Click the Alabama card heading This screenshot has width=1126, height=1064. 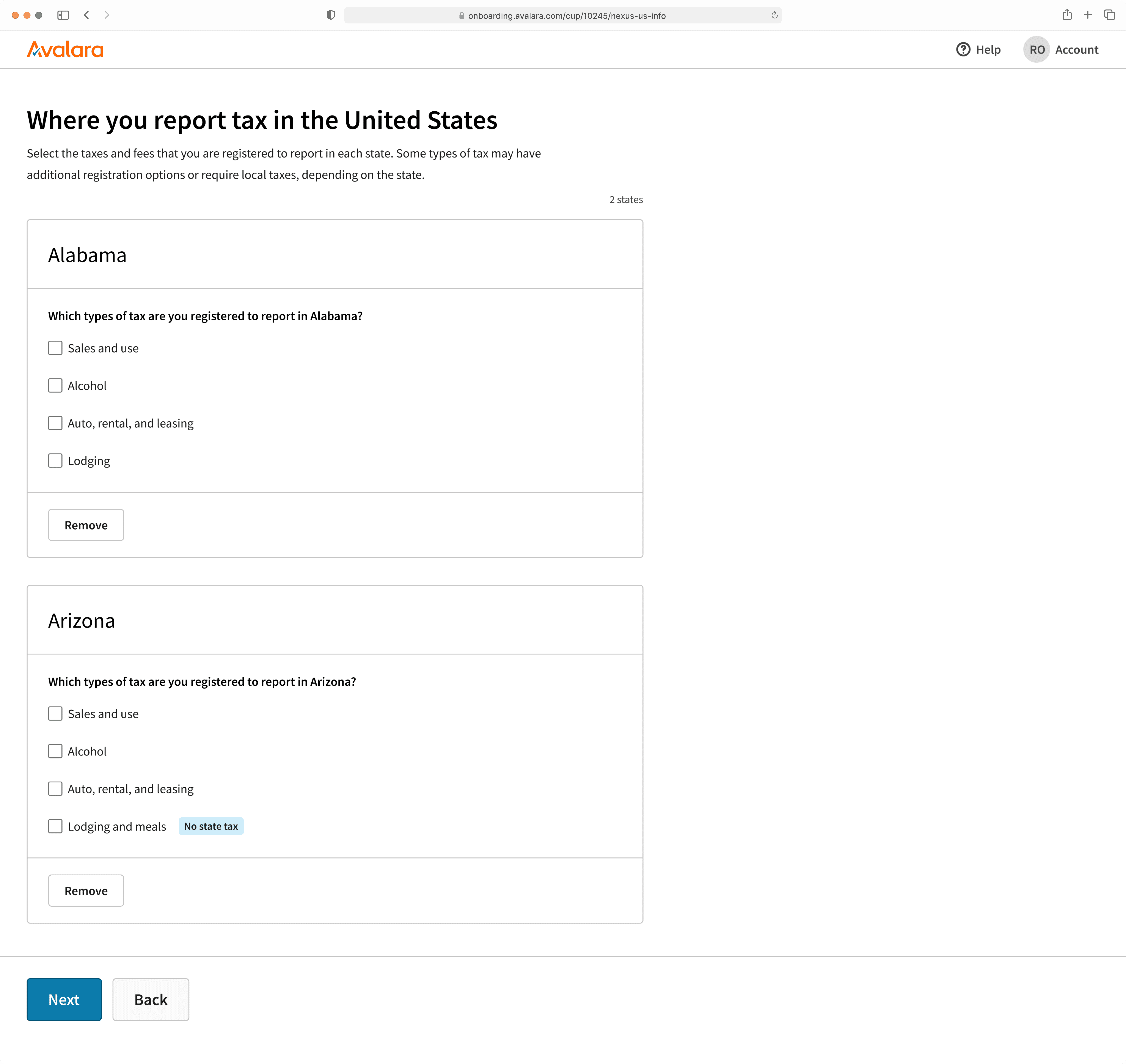click(87, 255)
